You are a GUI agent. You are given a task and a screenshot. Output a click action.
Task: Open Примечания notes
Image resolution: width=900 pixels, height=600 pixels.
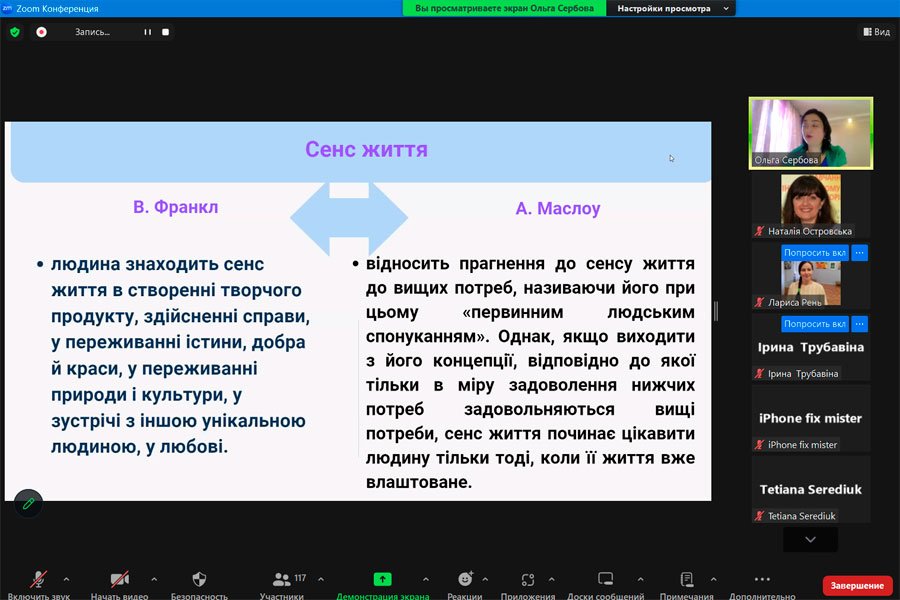[686, 584]
